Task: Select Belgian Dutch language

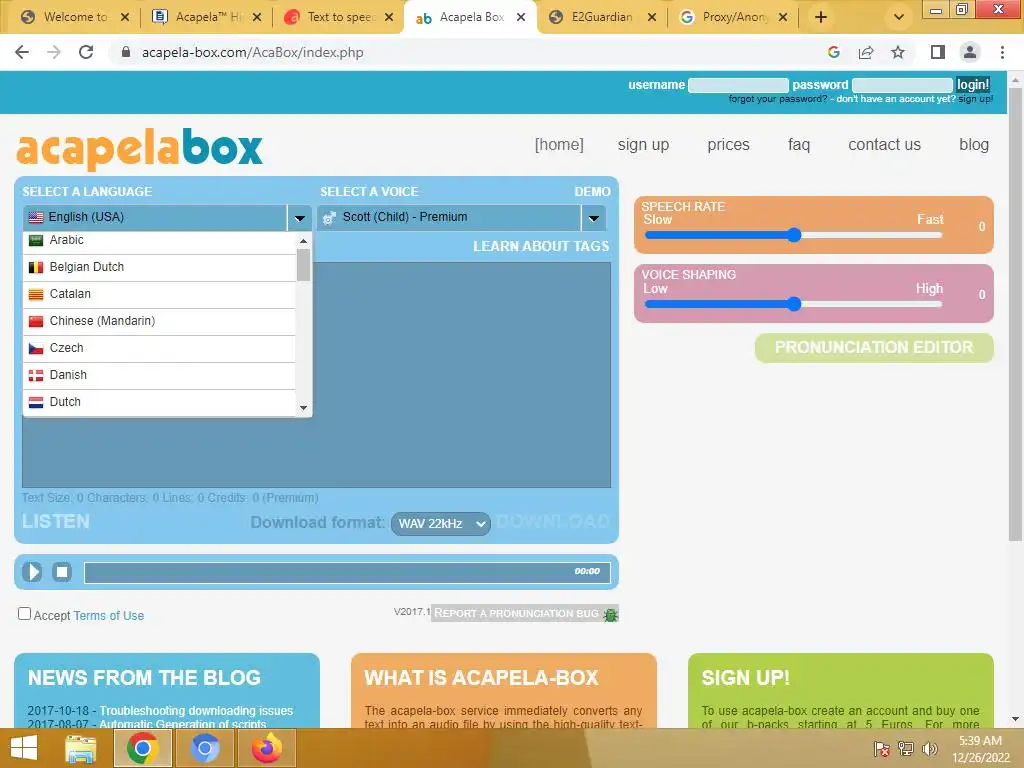Action: 159,267
